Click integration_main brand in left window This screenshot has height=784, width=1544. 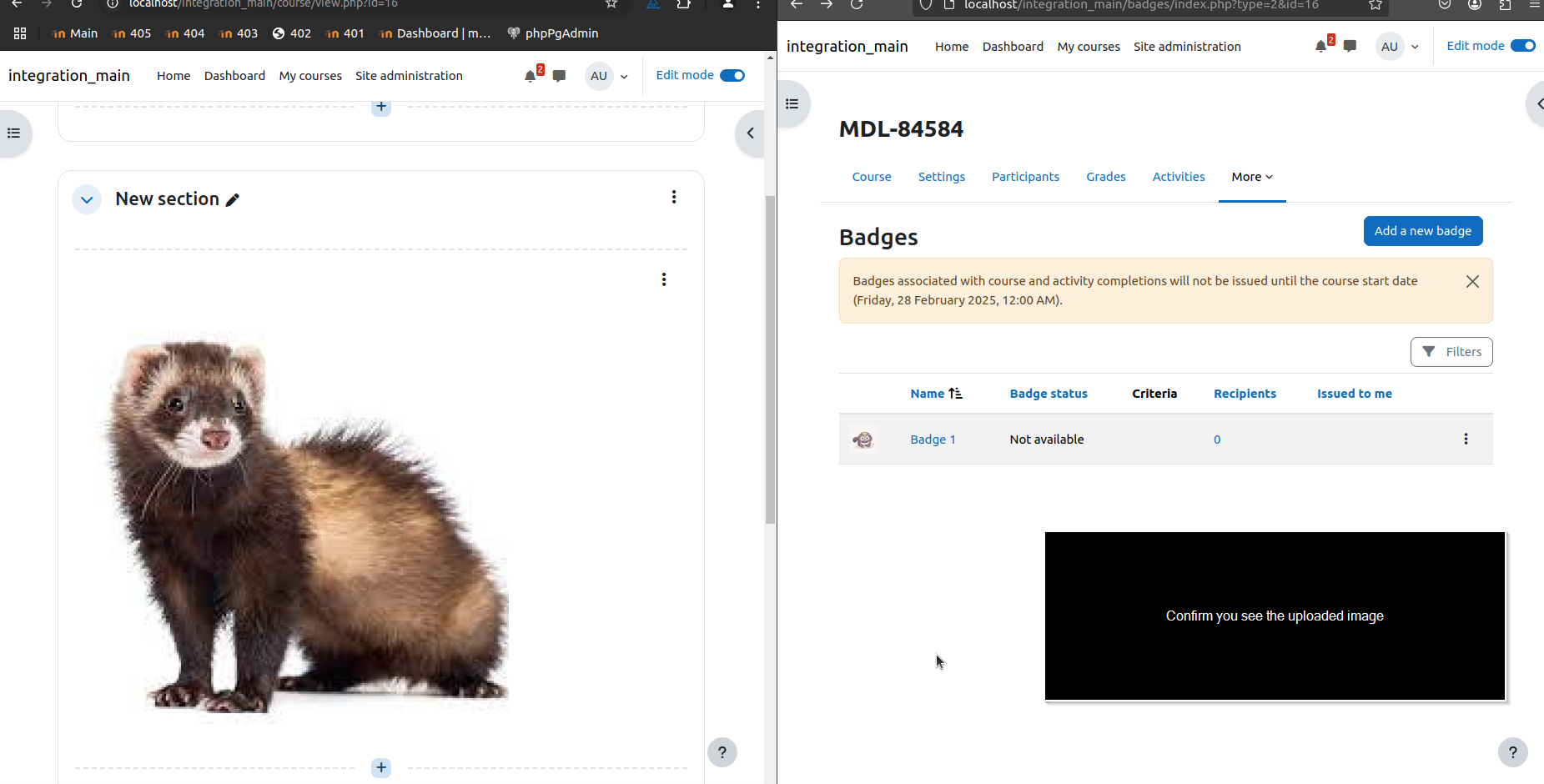pos(69,76)
